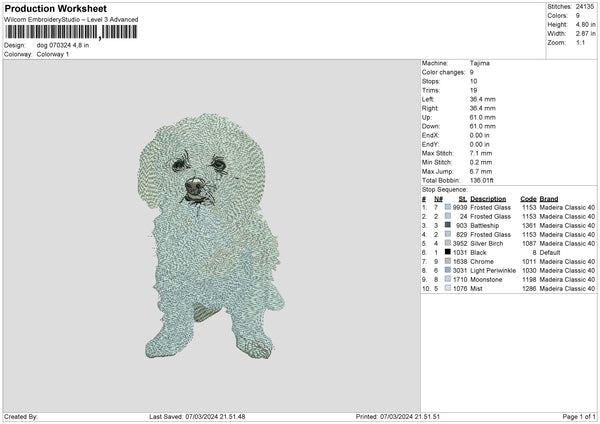Click the "Battleship" description text

pos(484,225)
